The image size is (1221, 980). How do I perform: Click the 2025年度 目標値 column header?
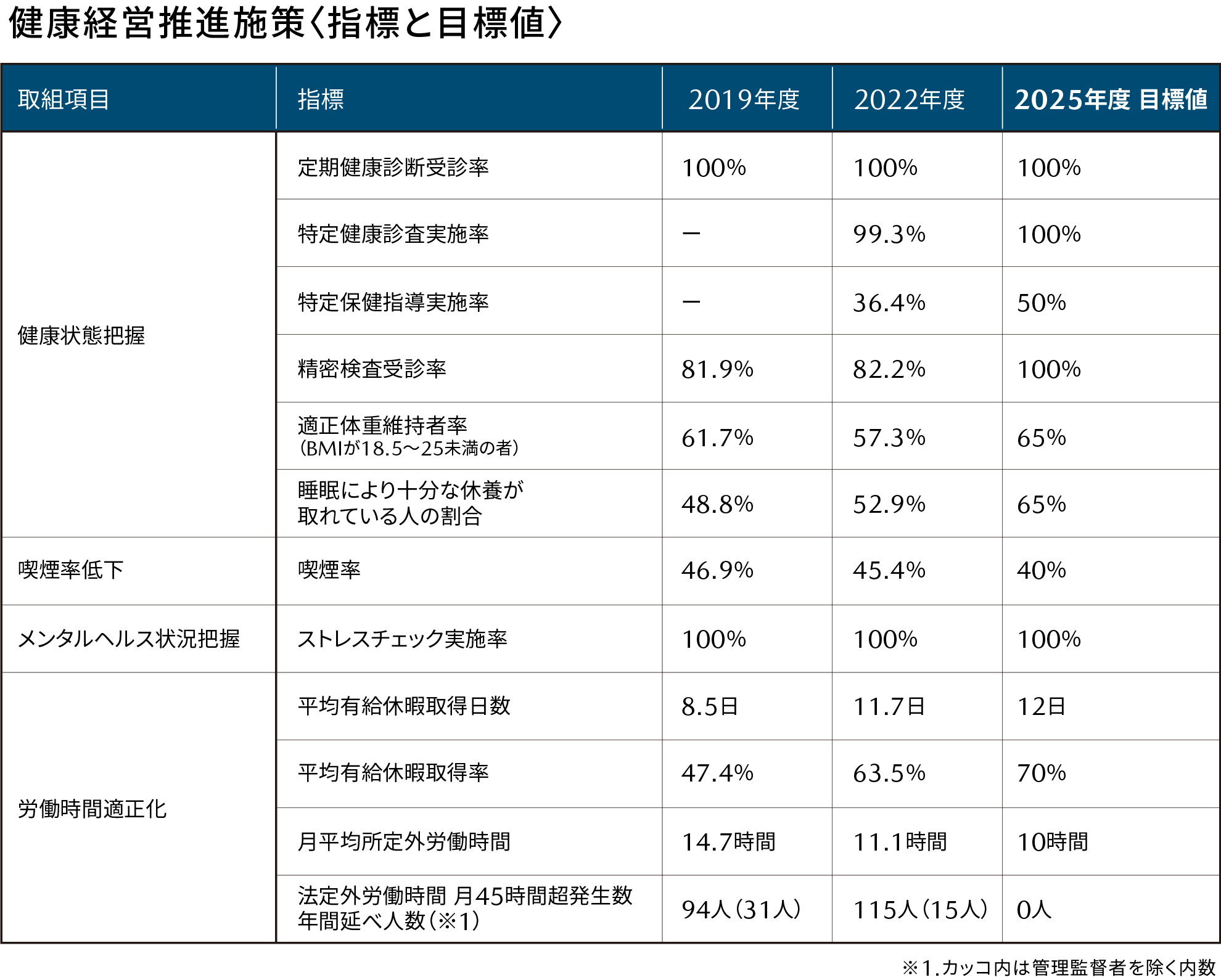click(x=1111, y=99)
